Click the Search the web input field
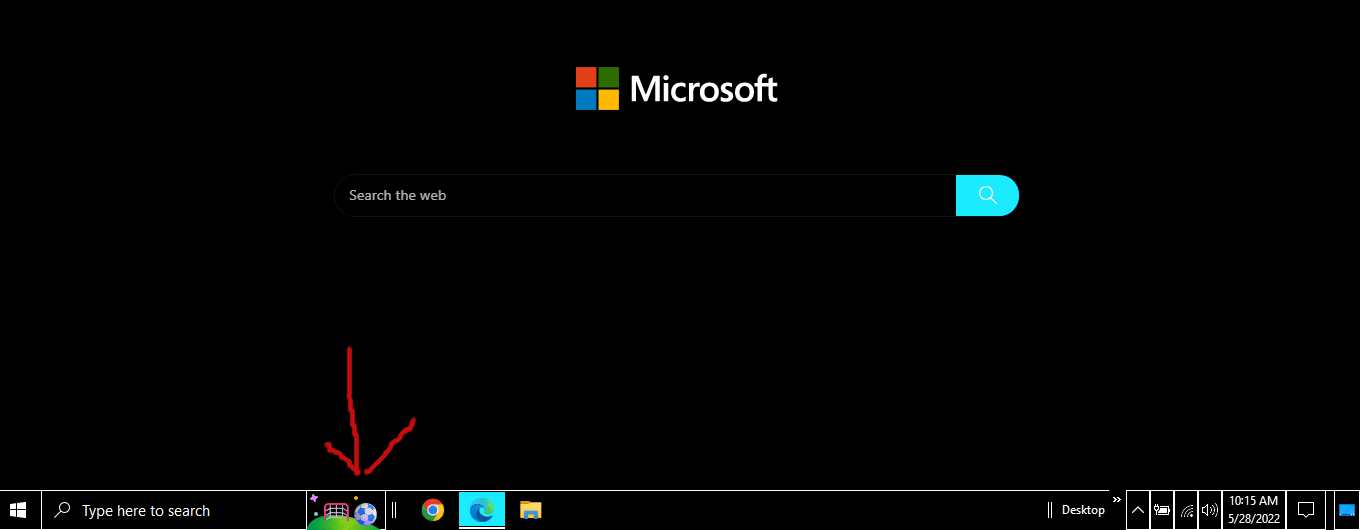Screen dimensions: 1360x530 pos(645,195)
